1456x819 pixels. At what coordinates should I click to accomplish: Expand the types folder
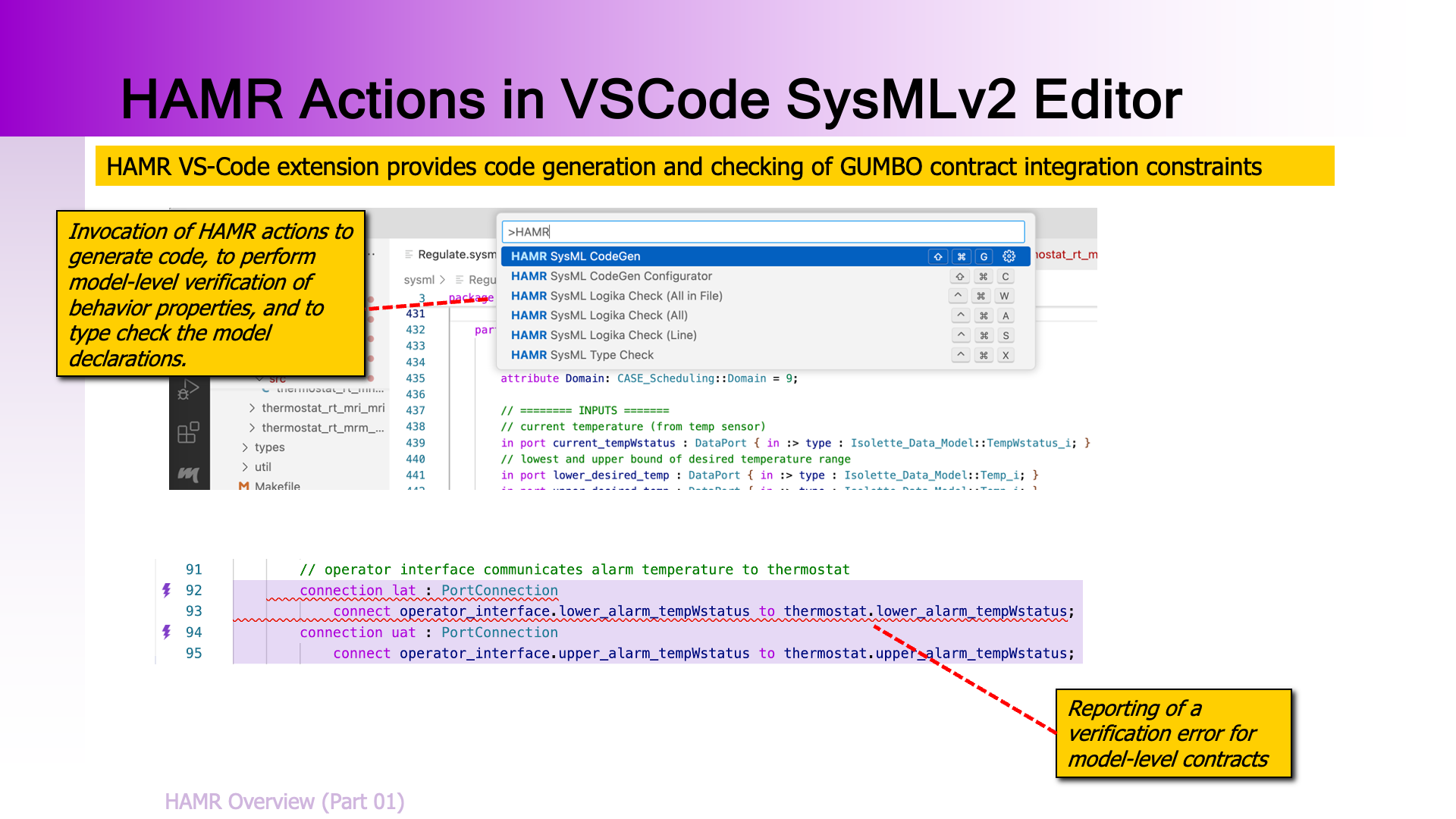(x=245, y=447)
